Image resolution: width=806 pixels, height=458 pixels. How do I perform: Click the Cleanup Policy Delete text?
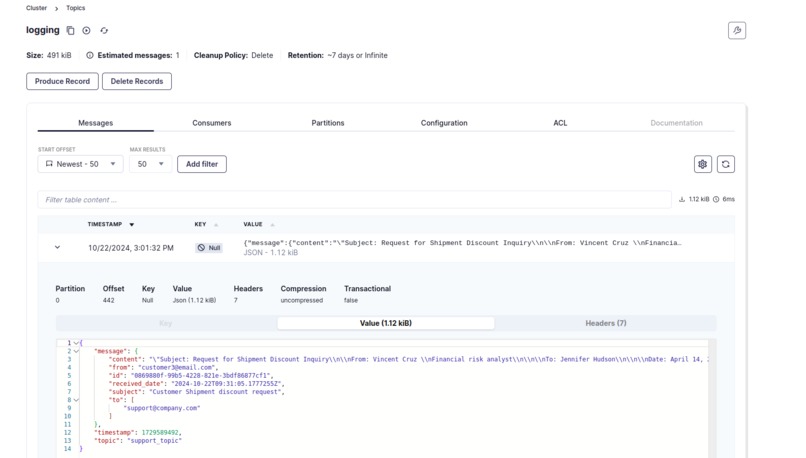coord(233,55)
